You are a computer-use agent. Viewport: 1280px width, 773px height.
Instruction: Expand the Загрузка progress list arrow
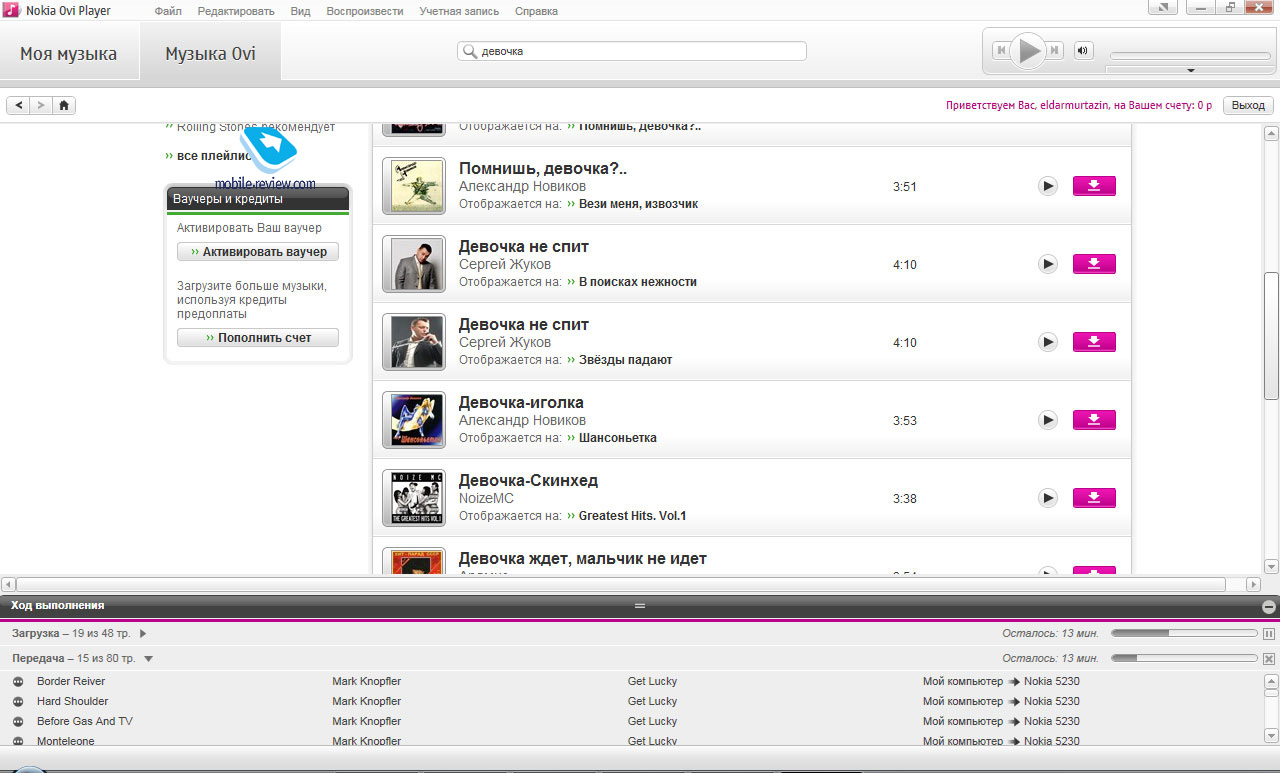(x=143, y=634)
